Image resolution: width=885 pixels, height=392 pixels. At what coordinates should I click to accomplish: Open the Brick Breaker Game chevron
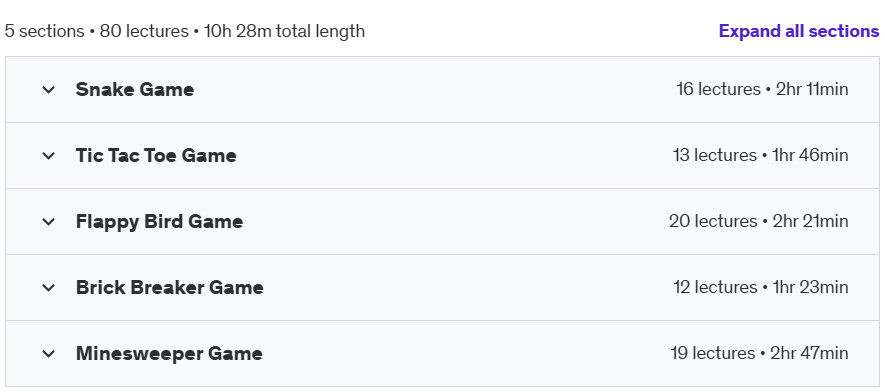49,288
